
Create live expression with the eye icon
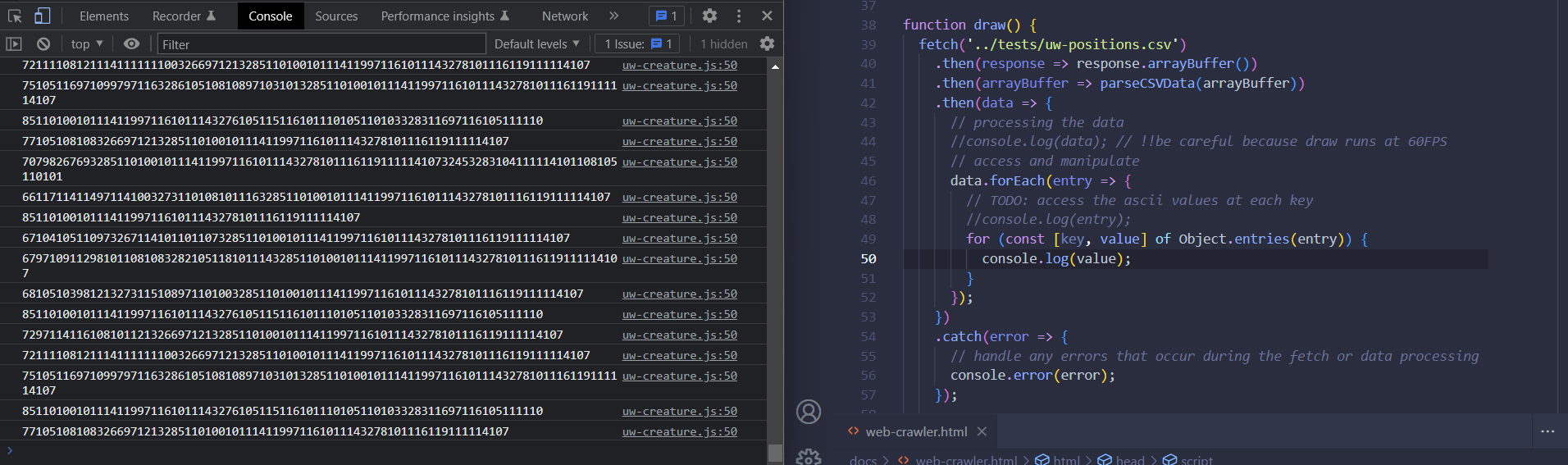[x=131, y=44]
